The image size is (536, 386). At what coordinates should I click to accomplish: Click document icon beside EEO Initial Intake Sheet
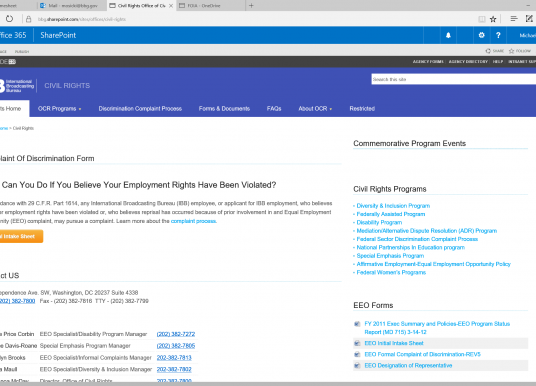click(357, 343)
